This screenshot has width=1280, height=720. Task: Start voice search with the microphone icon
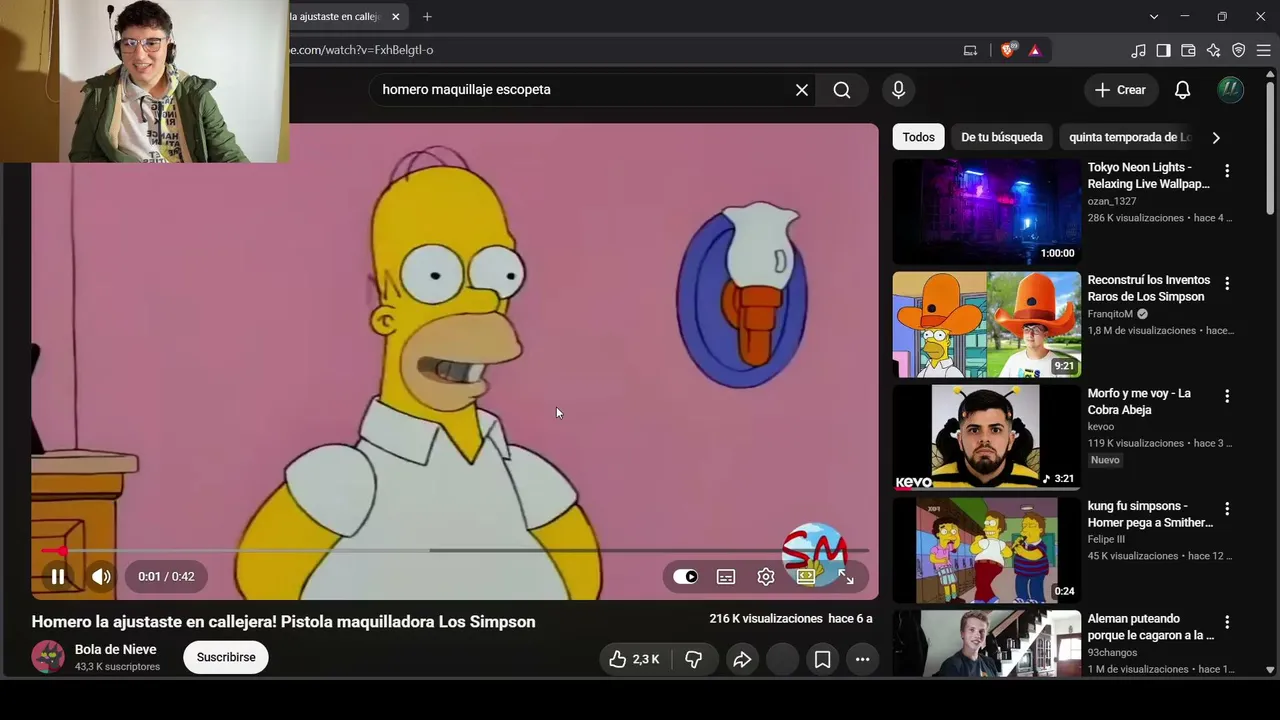[x=898, y=90]
